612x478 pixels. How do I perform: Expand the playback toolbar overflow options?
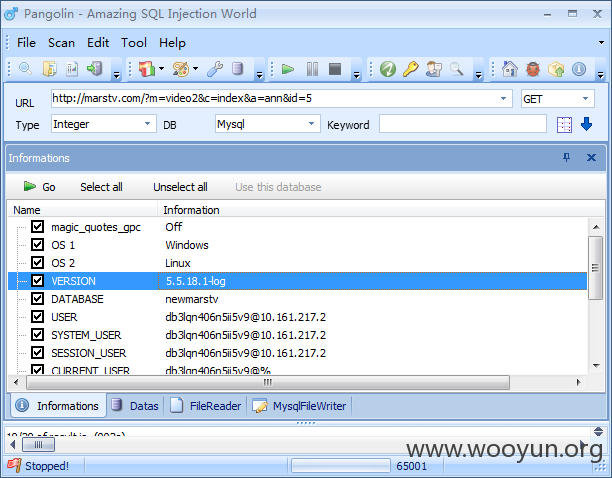tap(356, 75)
